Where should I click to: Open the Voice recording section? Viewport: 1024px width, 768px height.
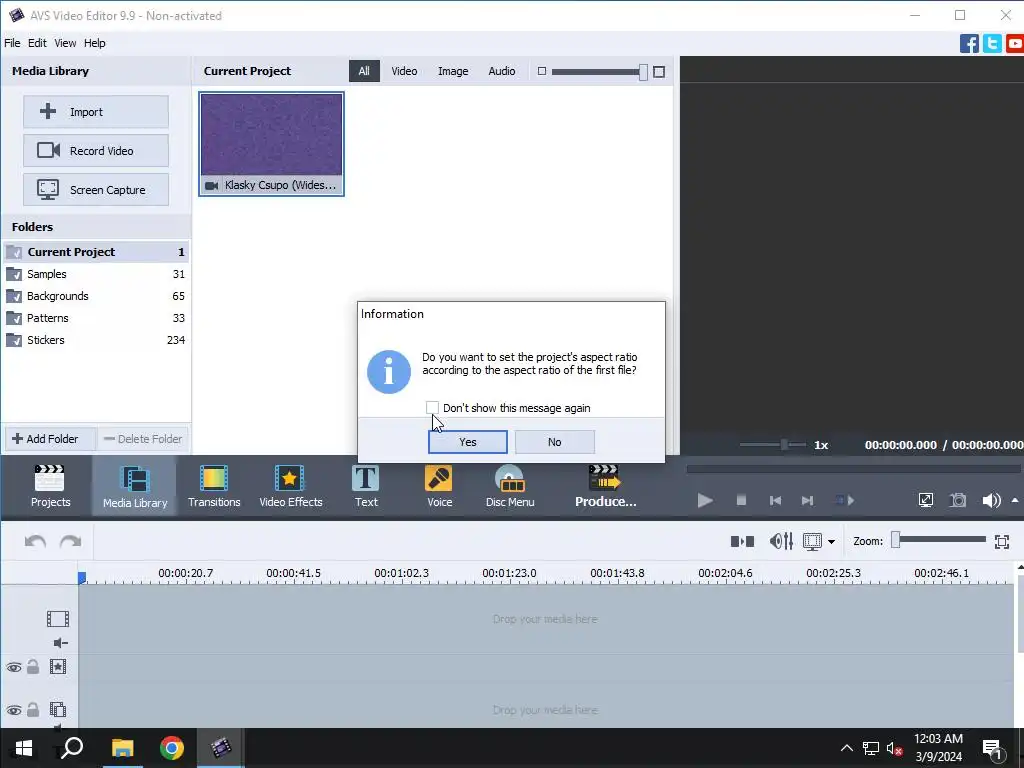[439, 486]
